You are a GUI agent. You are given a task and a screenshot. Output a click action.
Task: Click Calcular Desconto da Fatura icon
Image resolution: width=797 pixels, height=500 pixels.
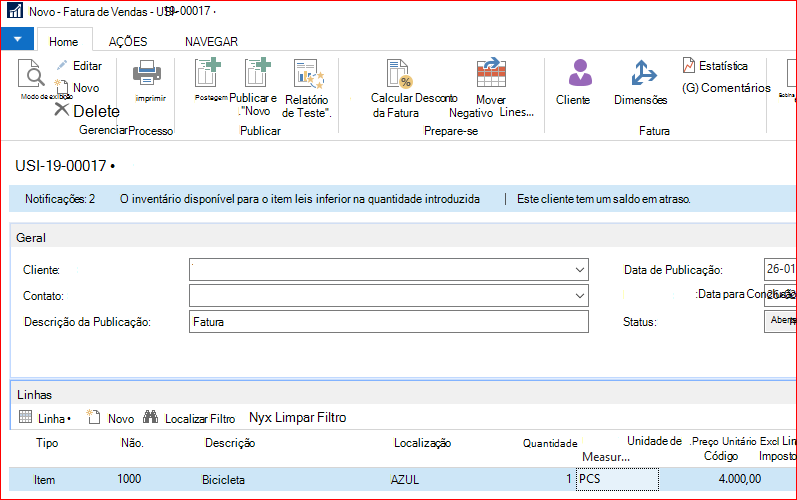tap(400, 74)
